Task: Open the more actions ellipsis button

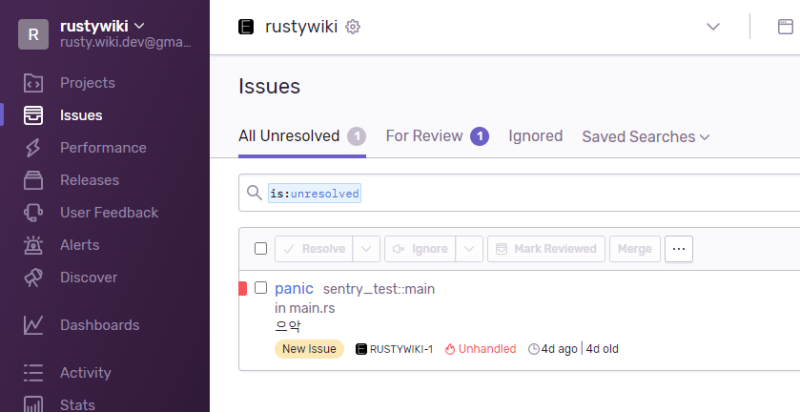Action: click(679, 249)
